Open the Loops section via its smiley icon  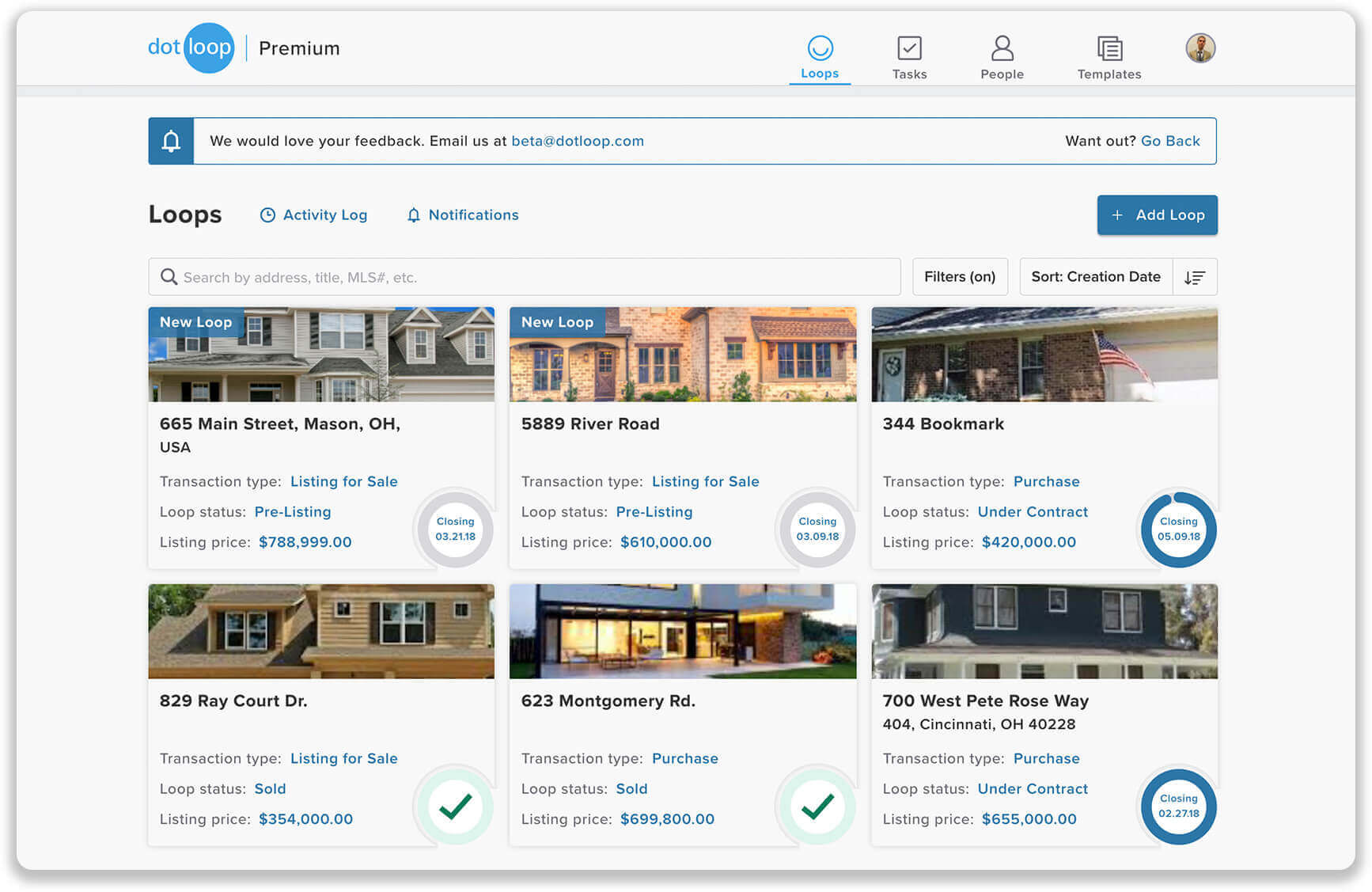pos(820,47)
